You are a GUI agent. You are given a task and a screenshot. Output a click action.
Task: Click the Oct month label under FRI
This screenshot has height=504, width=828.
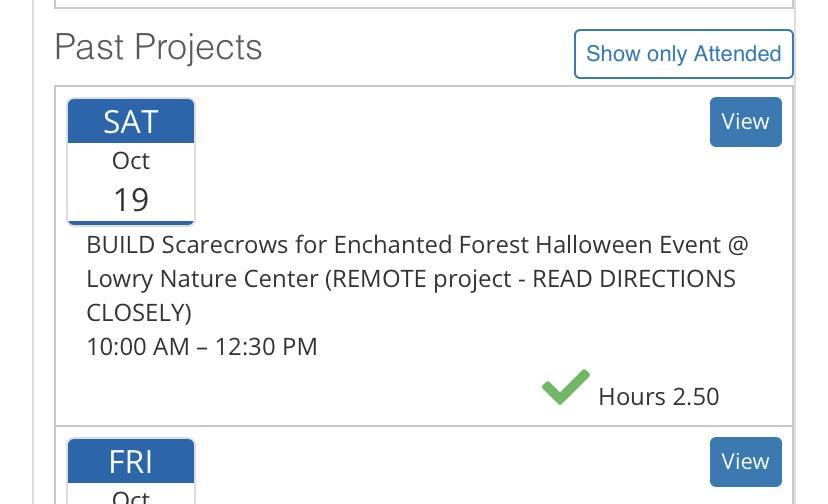(x=131, y=496)
